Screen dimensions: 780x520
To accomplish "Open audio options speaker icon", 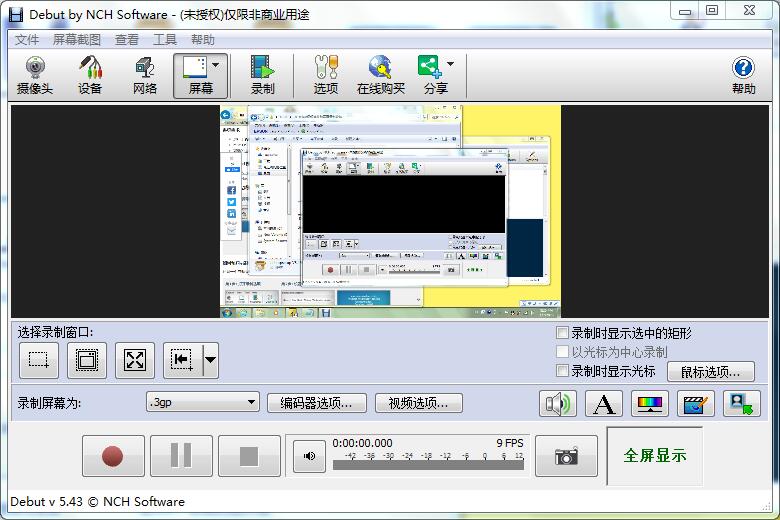I will (558, 404).
